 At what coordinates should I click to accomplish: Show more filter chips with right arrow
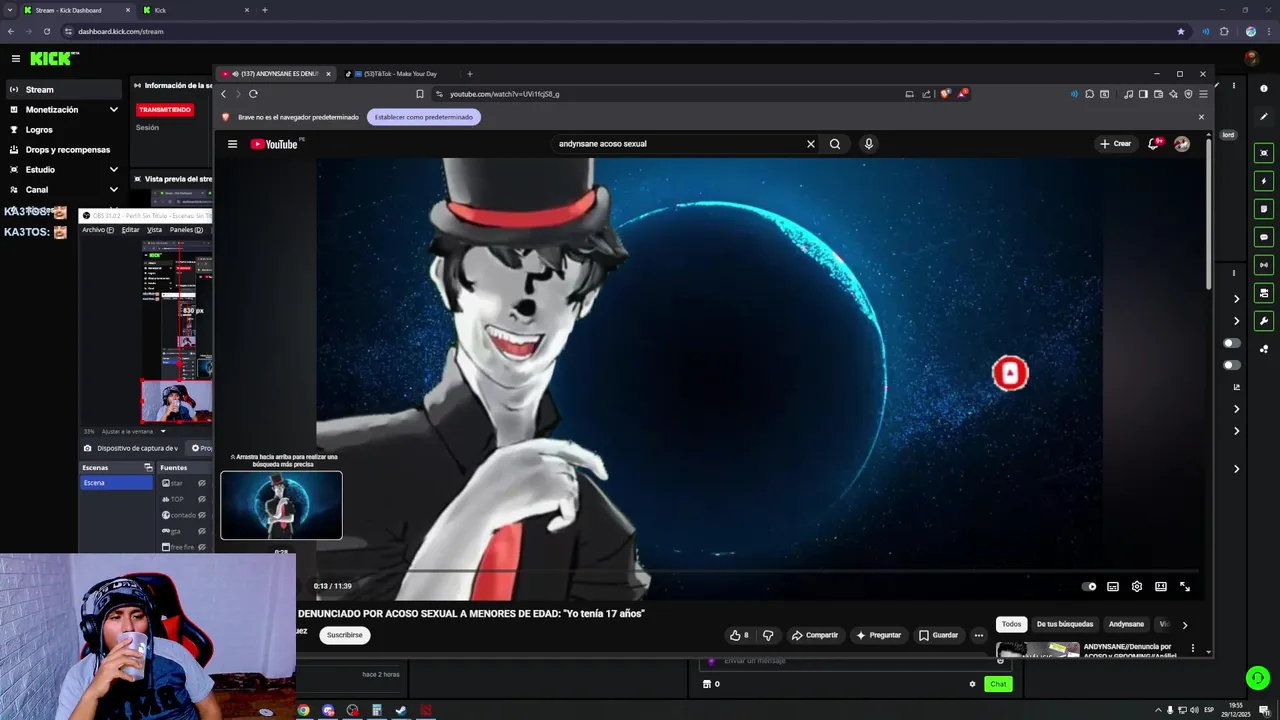tap(1185, 625)
